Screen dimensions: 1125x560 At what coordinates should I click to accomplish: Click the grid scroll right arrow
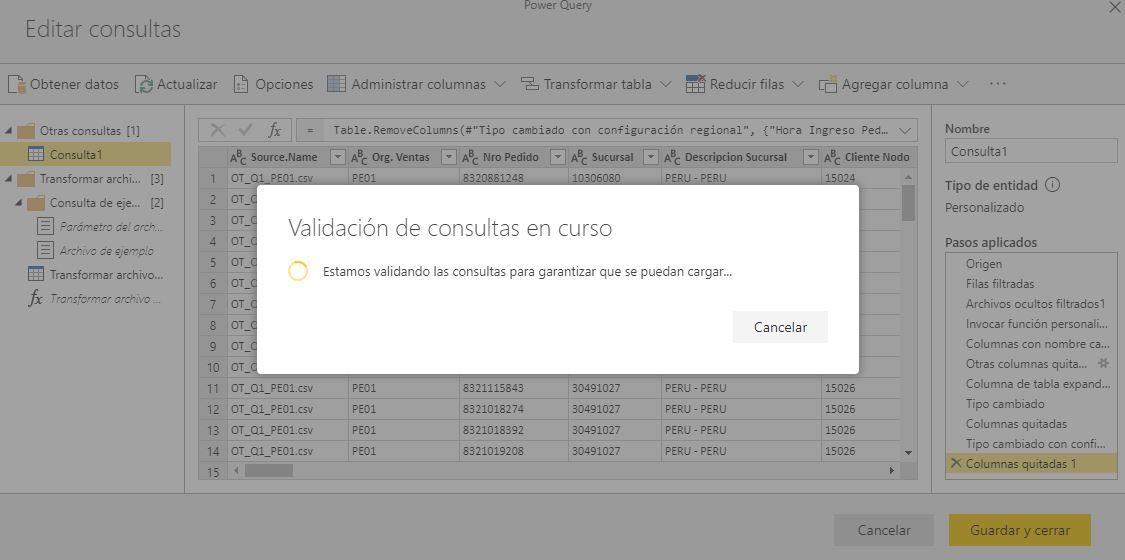point(892,471)
